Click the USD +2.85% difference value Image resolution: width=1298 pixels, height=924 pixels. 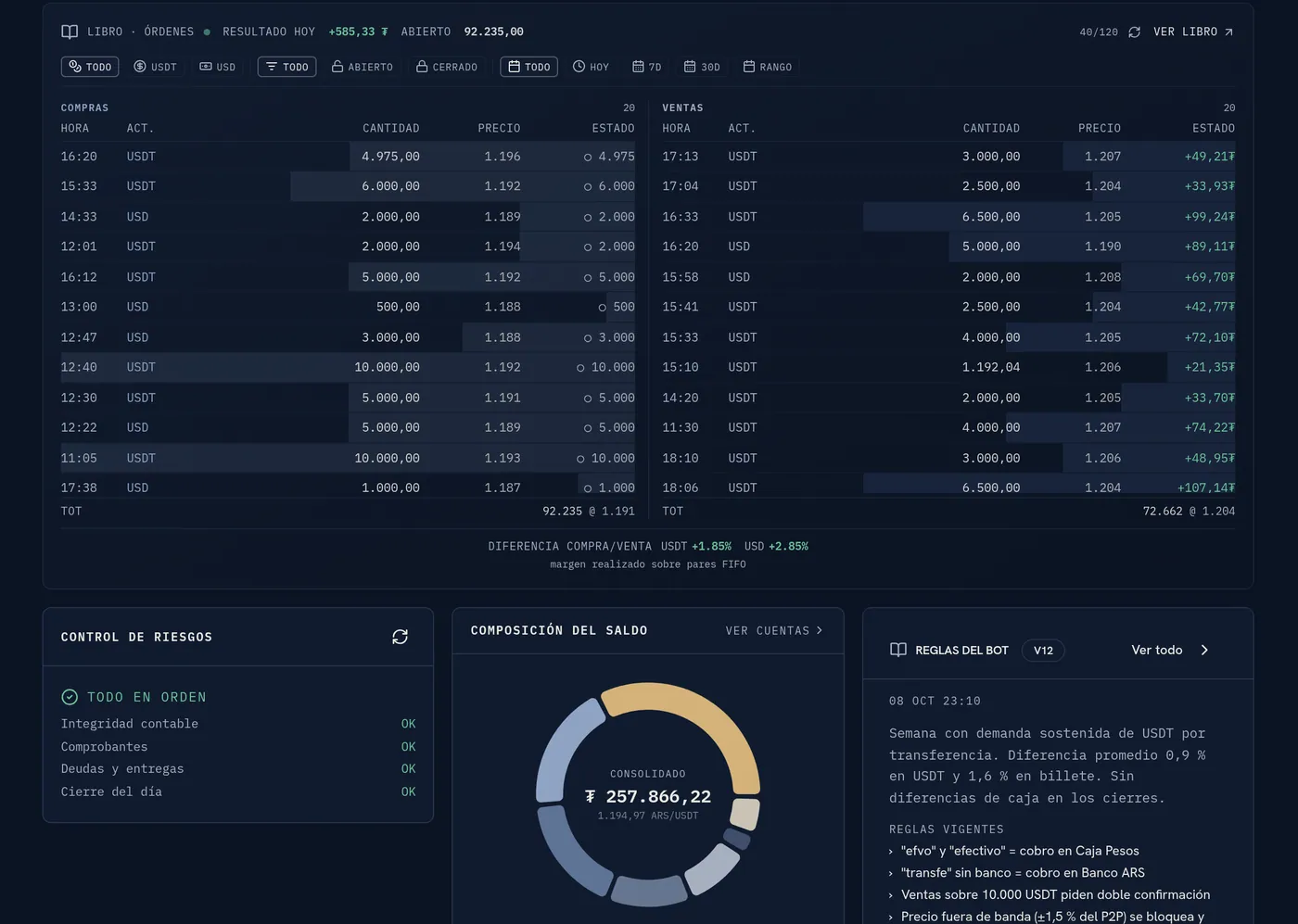[788, 546]
